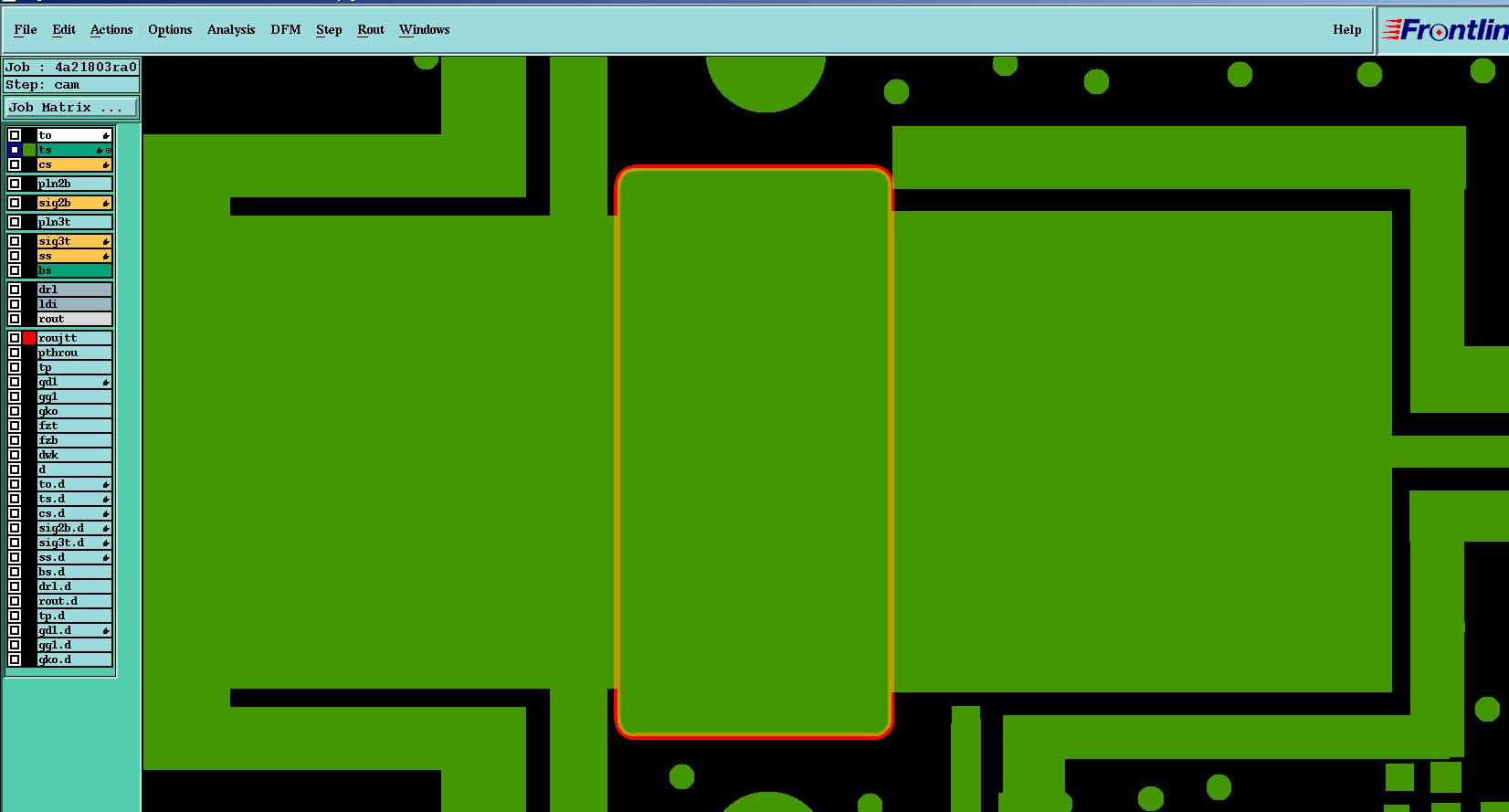Select the gg1 layer name
This screenshot has height=812, width=1509.
point(75,396)
